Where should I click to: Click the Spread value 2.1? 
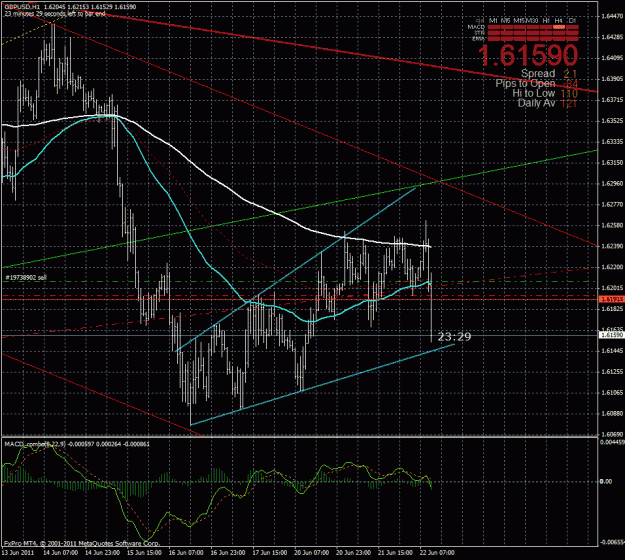pos(570,74)
